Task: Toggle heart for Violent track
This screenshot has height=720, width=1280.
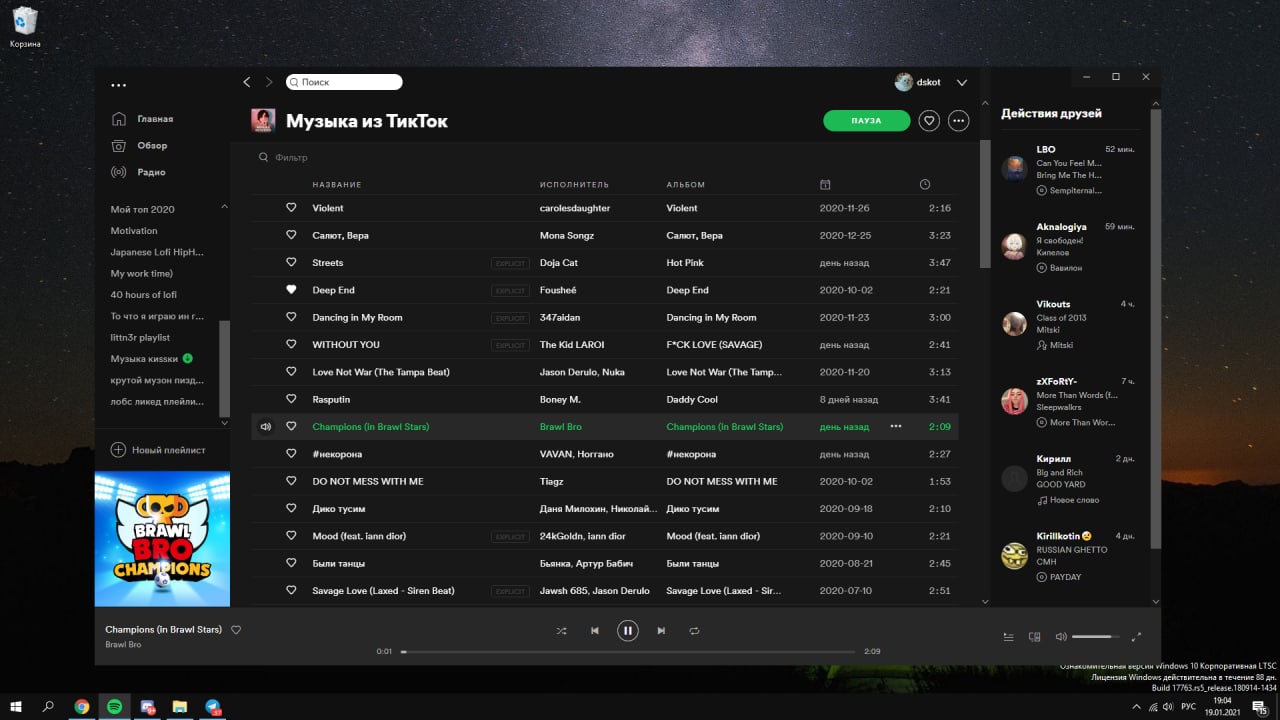Action: (x=291, y=208)
